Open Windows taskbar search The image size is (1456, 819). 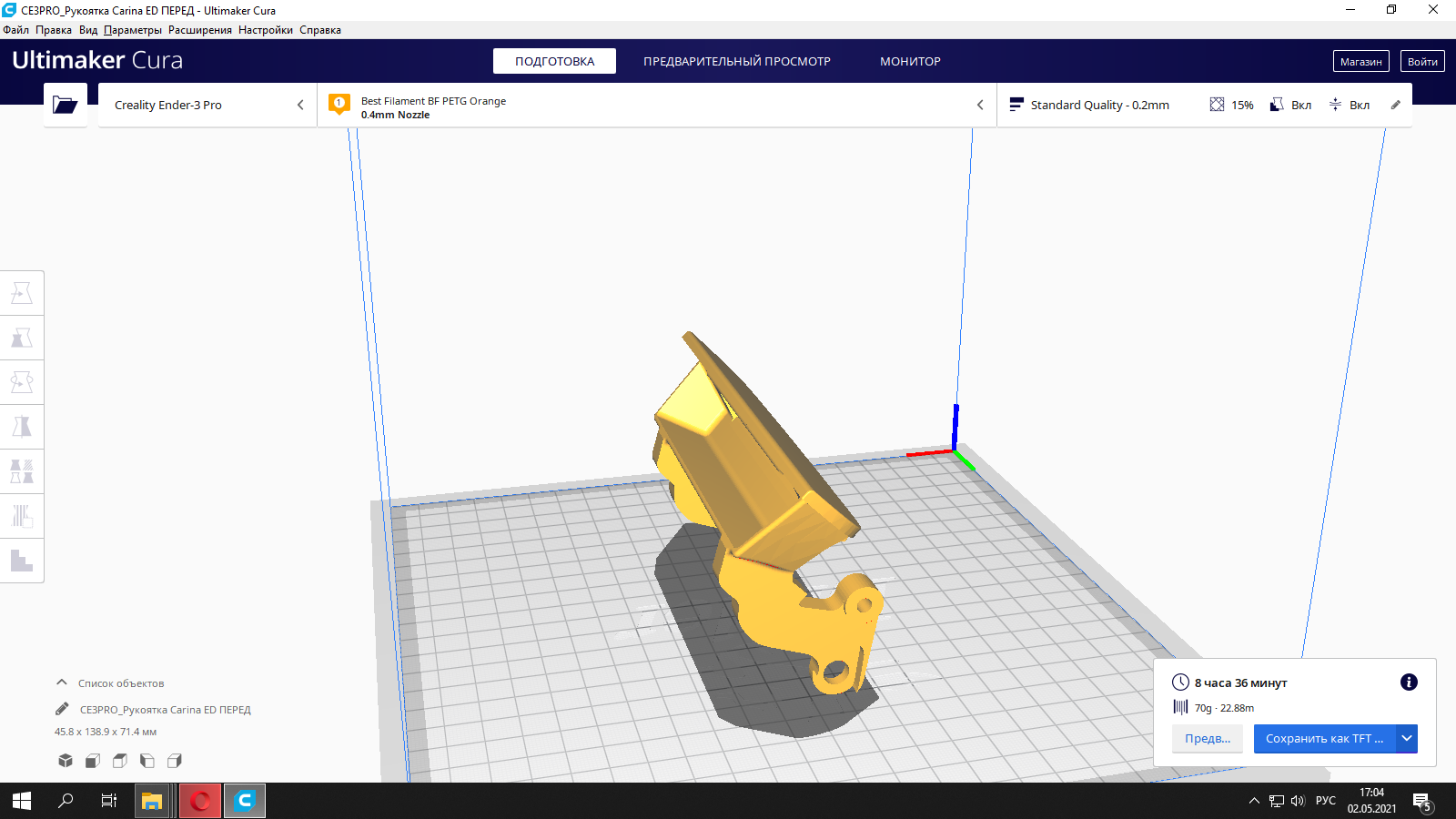[66, 801]
